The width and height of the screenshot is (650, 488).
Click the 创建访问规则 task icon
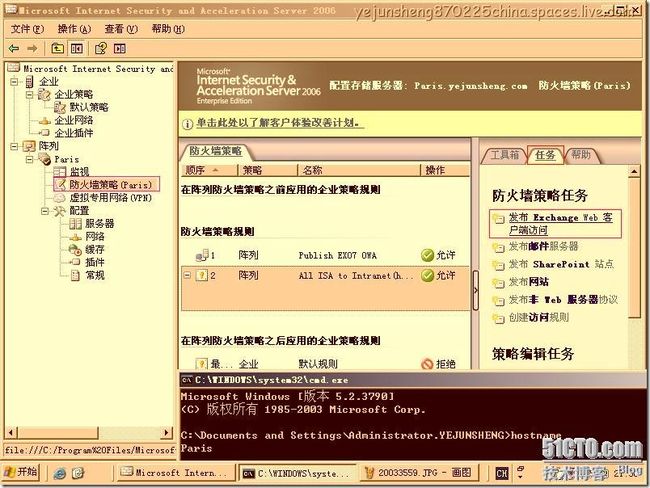(498, 318)
